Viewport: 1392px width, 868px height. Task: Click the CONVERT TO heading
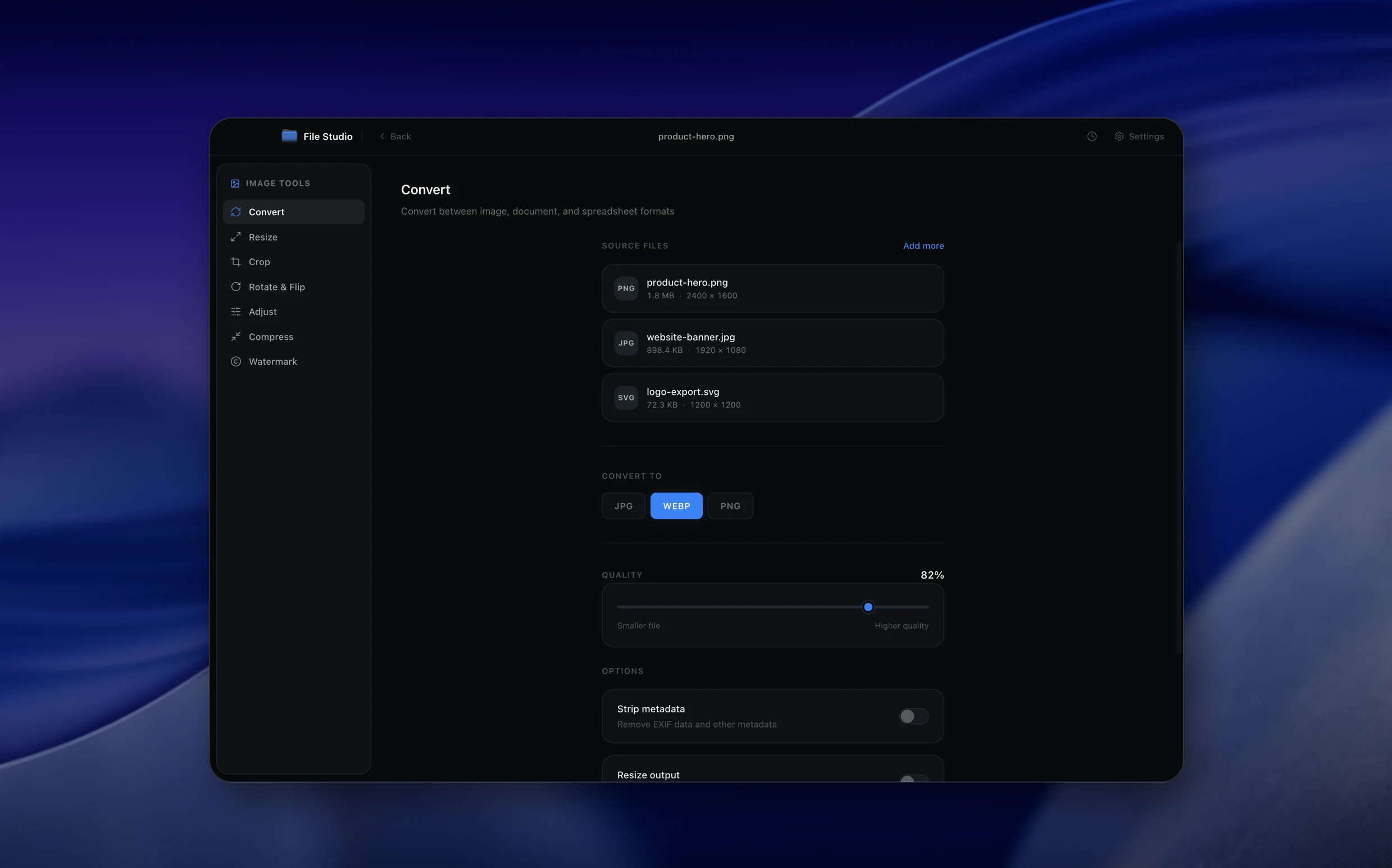pos(631,476)
